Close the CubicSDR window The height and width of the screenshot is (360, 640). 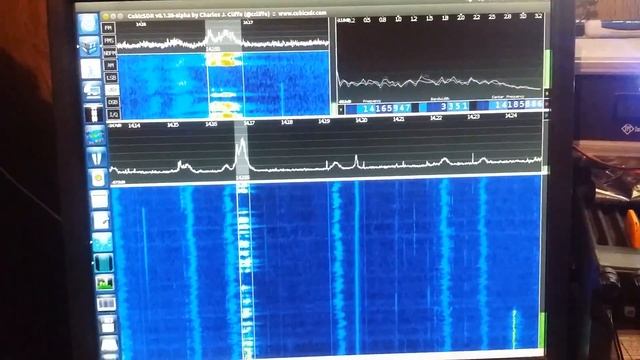[106, 16]
